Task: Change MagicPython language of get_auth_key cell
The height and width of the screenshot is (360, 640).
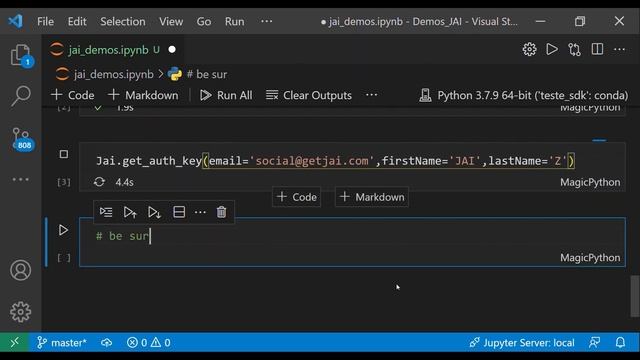Action: [x=590, y=182]
